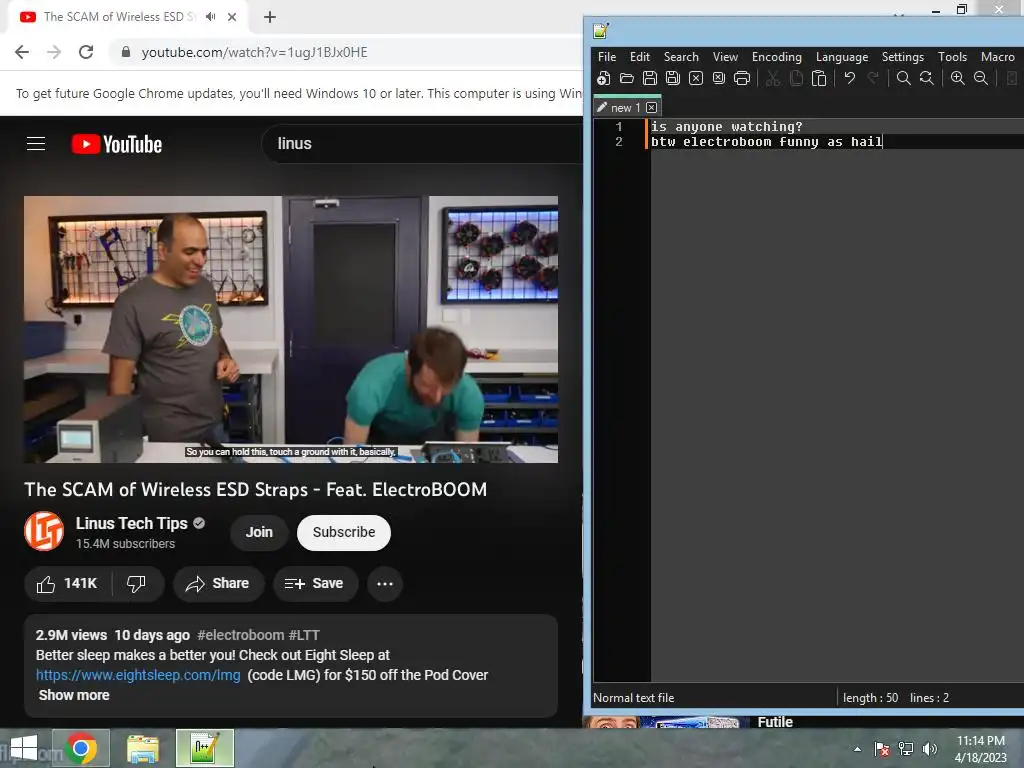Click the Copy toolbar icon

(796, 78)
